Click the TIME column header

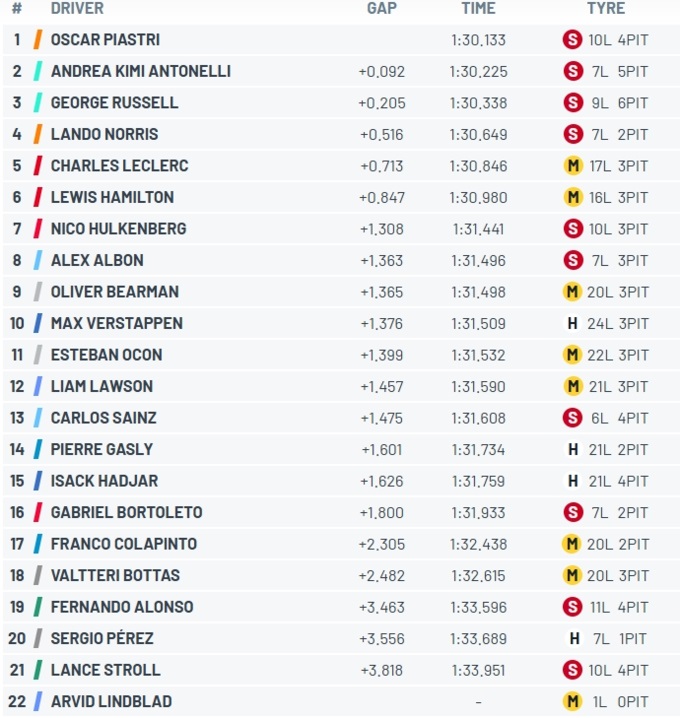click(x=478, y=9)
